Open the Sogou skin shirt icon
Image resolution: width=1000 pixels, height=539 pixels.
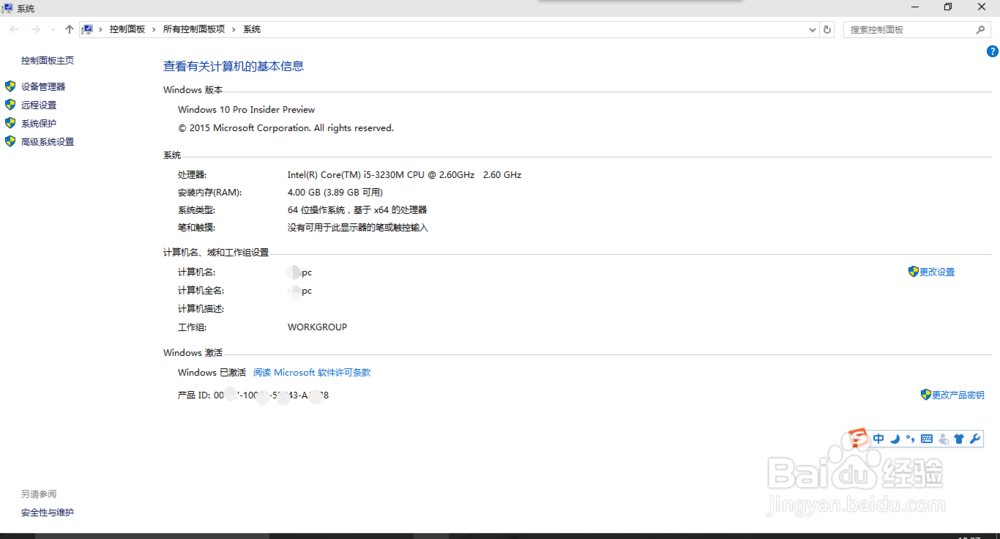[959, 439]
